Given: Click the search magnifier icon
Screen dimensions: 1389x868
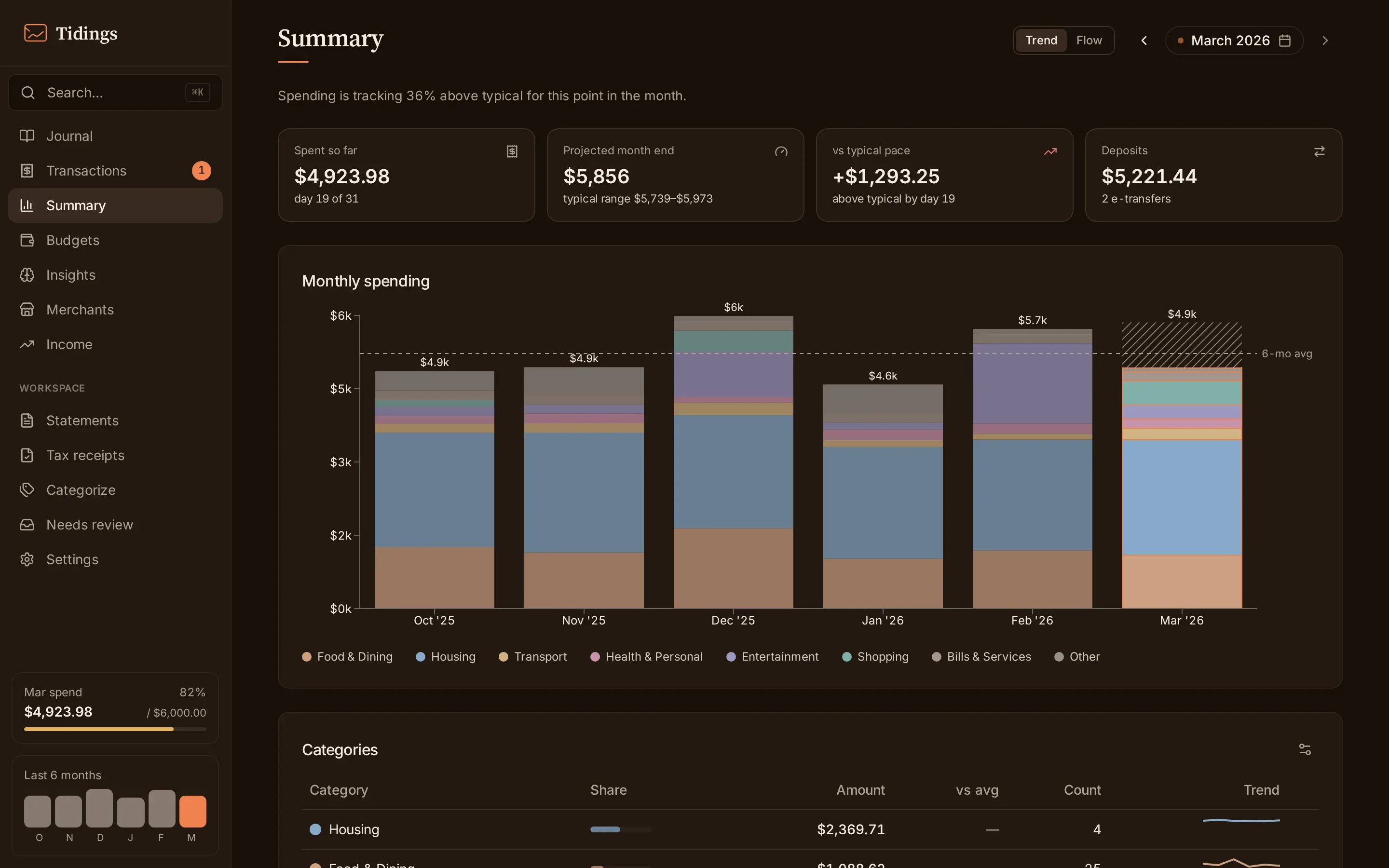Looking at the screenshot, I should (28, 93).
